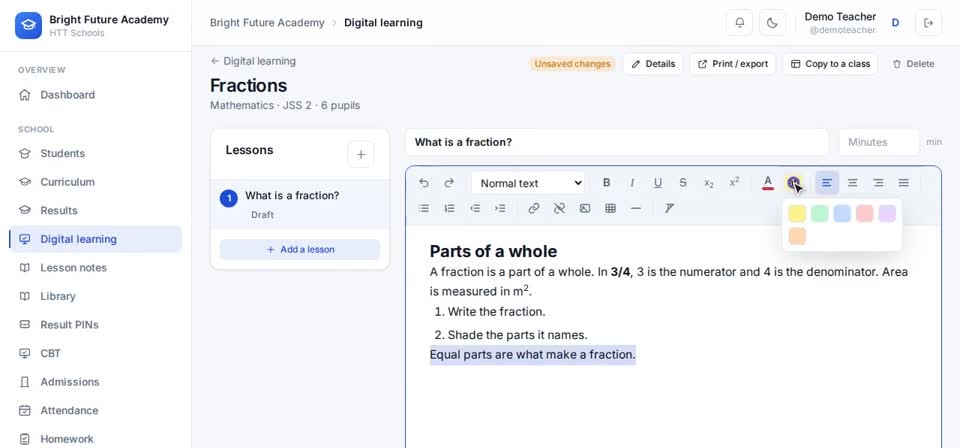Decrease indent (outdent)
This screenshot has height=448, width=960.
coord(474,208)
